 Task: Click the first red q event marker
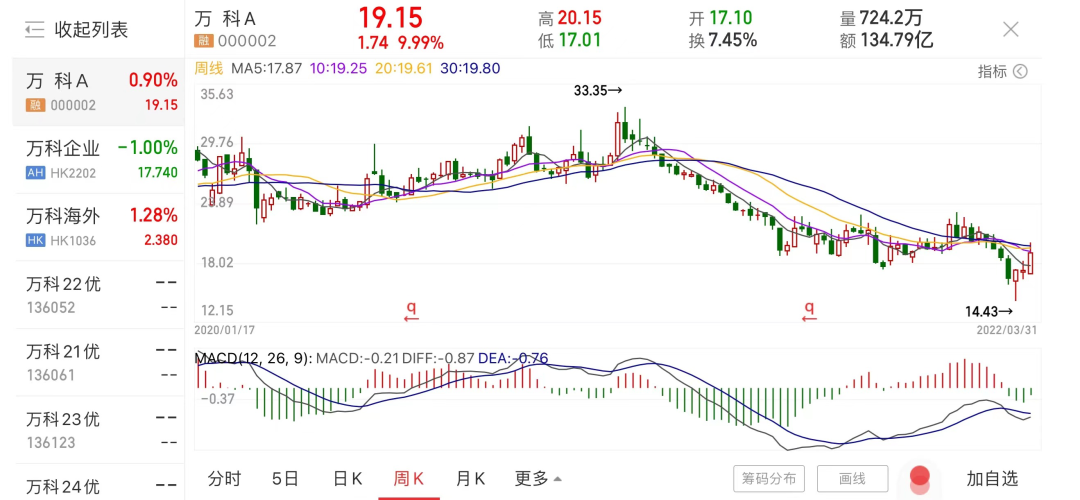[411, 311]
